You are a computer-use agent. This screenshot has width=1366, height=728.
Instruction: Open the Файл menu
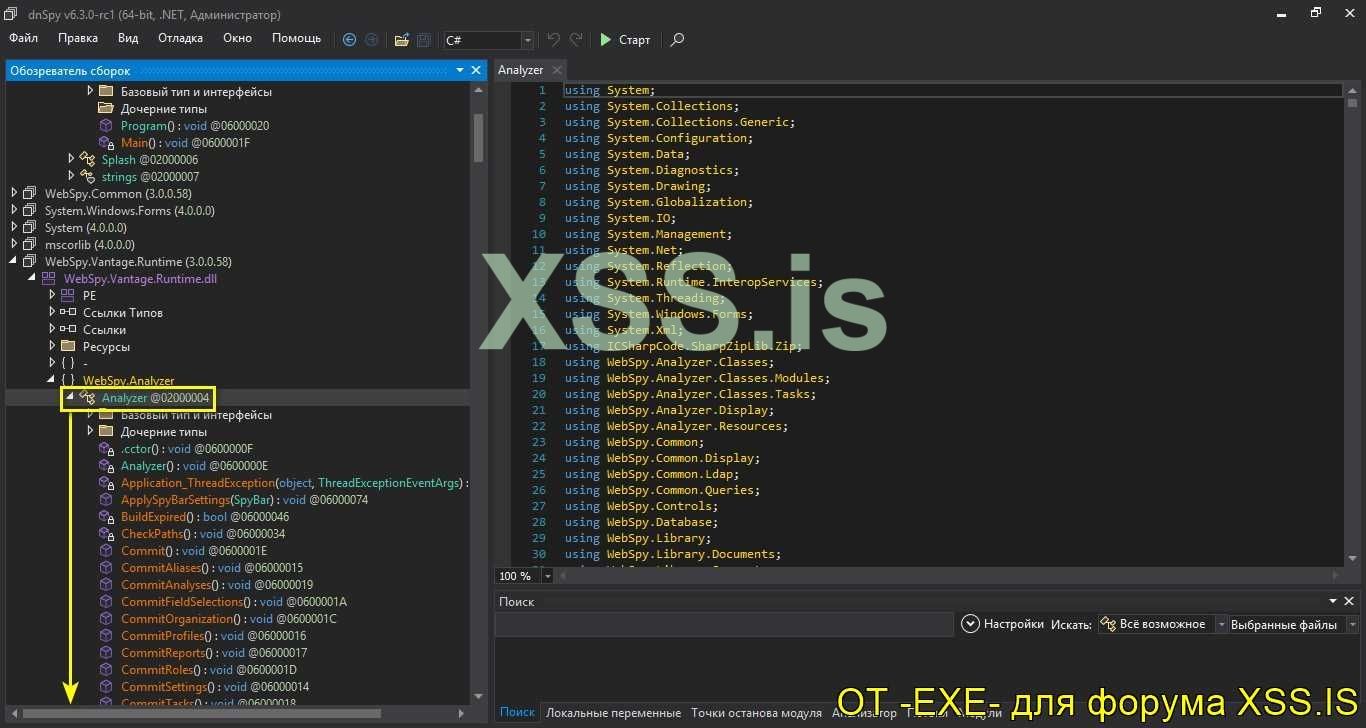(24, 38)
